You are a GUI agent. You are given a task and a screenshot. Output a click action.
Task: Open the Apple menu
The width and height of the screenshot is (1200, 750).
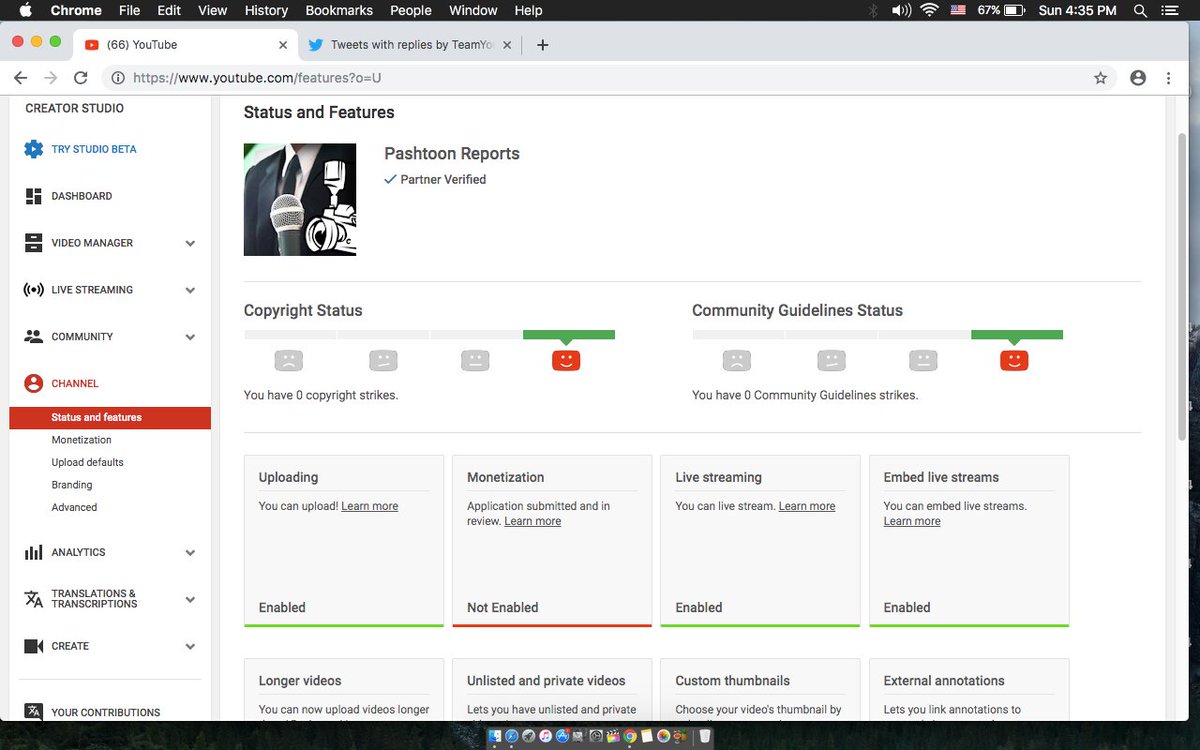point(24,10)
